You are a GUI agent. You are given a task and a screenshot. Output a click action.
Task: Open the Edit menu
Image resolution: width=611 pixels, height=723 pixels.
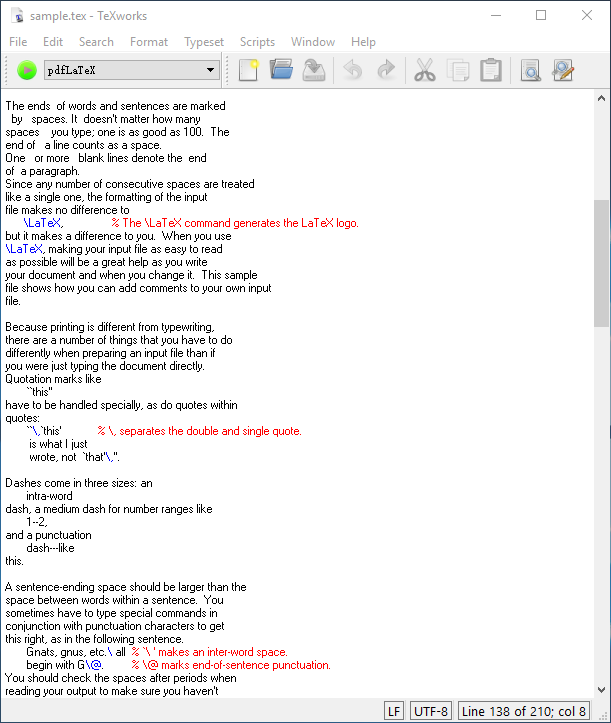click(x=53, y=42)
